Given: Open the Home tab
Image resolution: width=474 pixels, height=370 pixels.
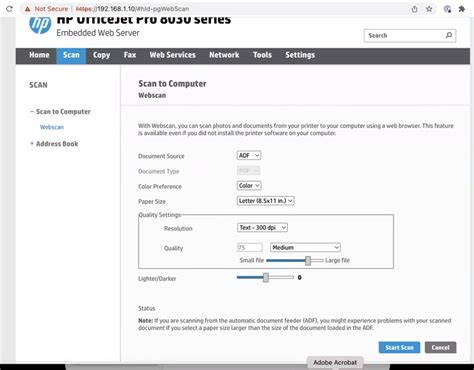Looking at the screenshot, I should coord(39,55).
